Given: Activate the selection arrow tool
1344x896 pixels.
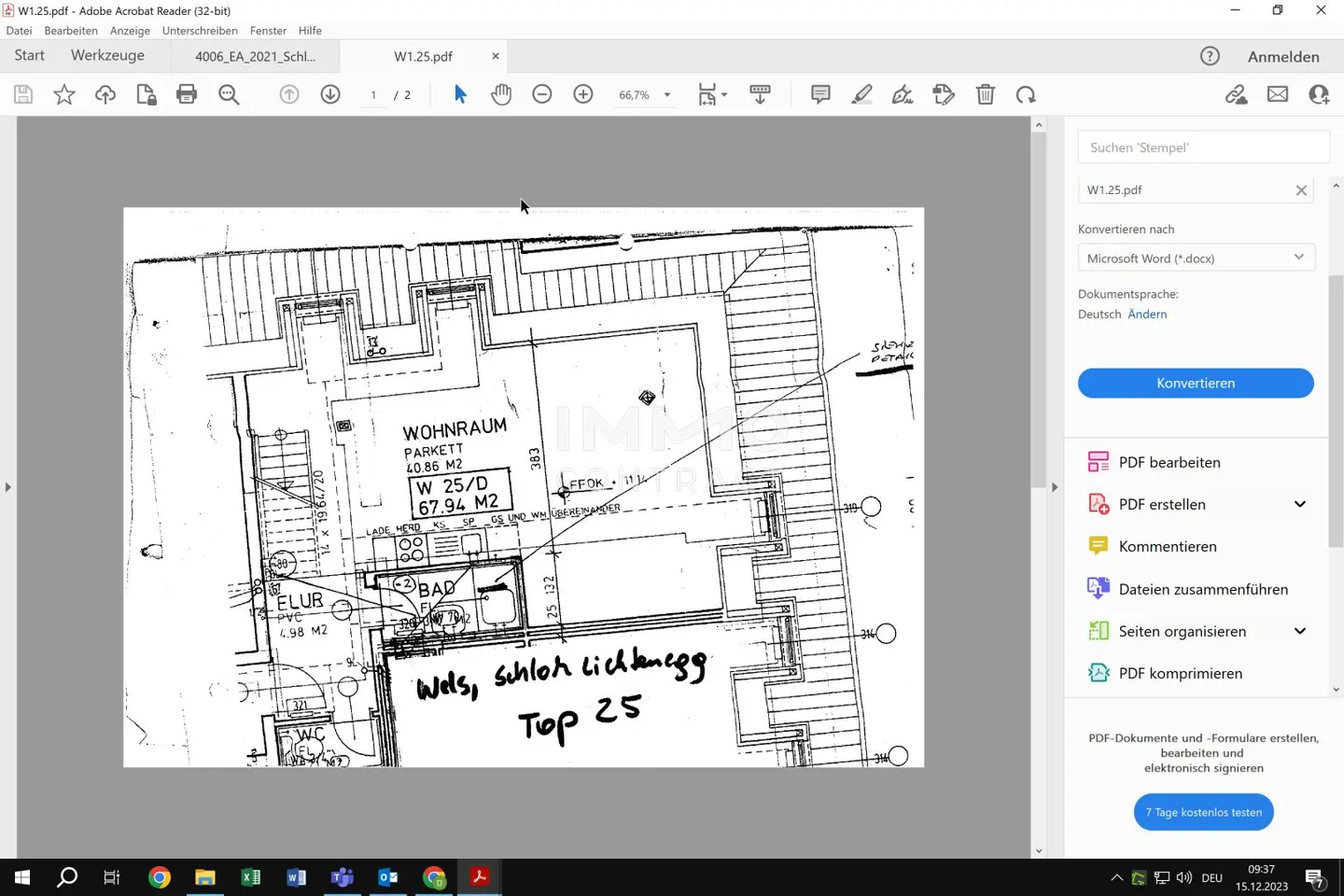Looking at the screenshot, I should [460, 94].
